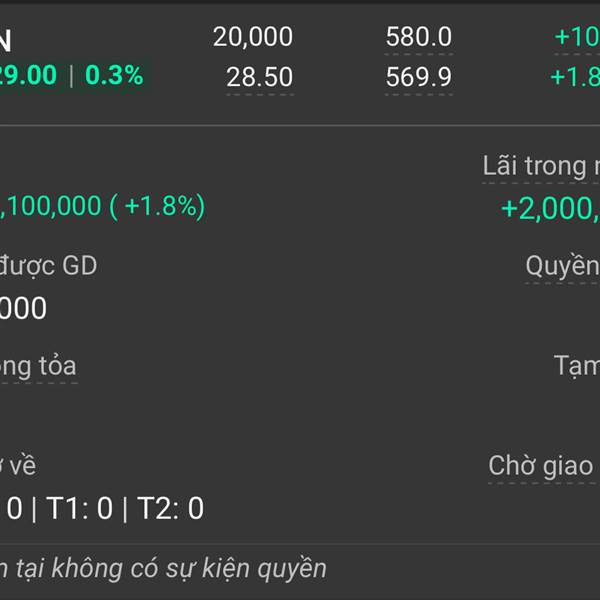Tap the 0.3% price change
This screenshot has height=600, width=600.
(x=113, y=76)
